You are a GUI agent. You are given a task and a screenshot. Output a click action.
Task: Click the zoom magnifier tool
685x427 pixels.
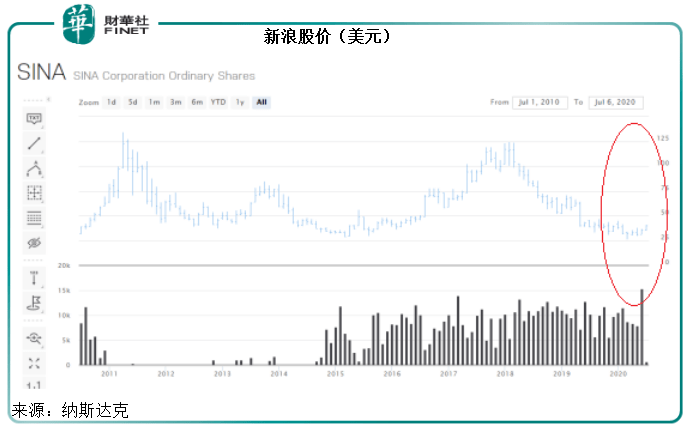coord(34,339)
